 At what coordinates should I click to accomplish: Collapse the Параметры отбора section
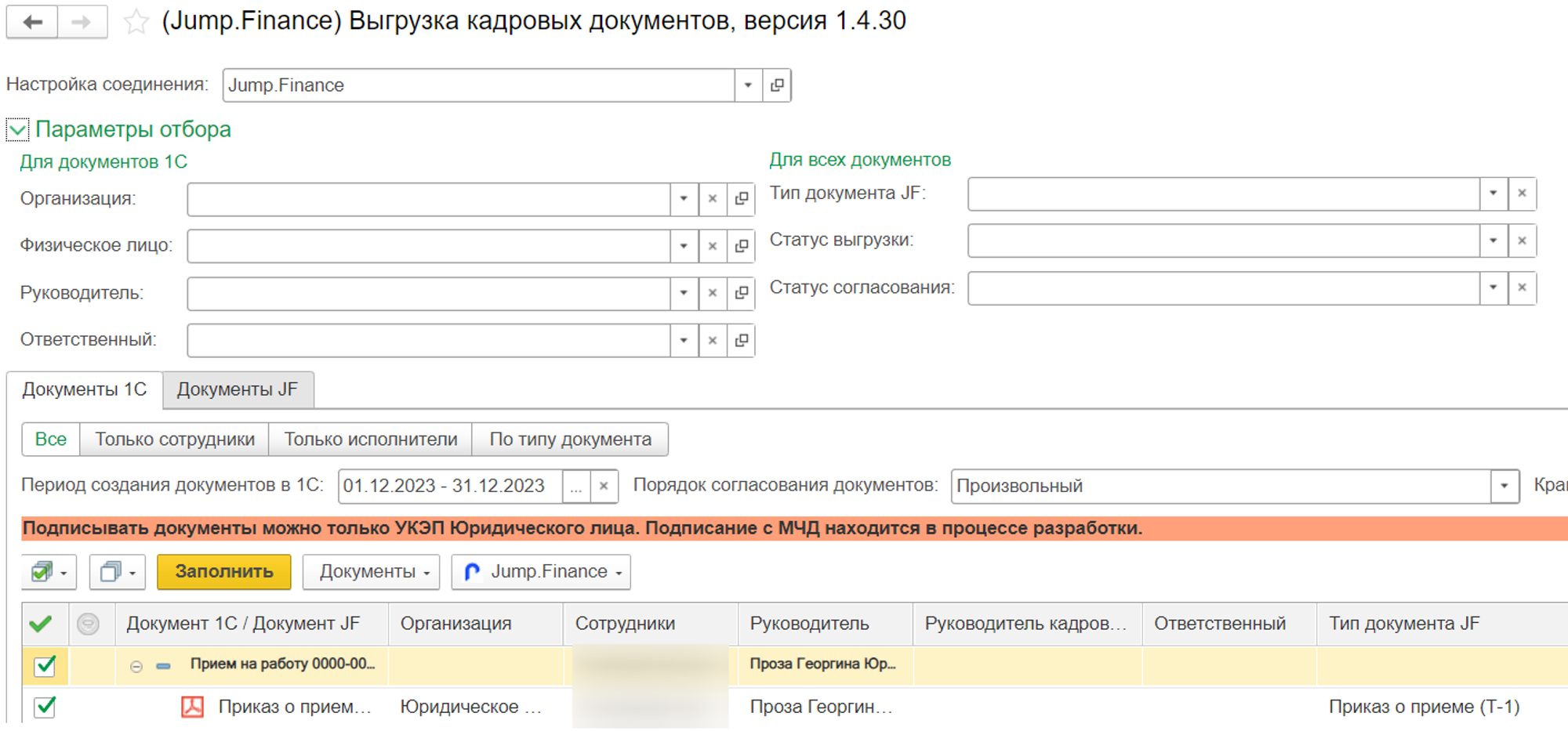tap(17, 130)
